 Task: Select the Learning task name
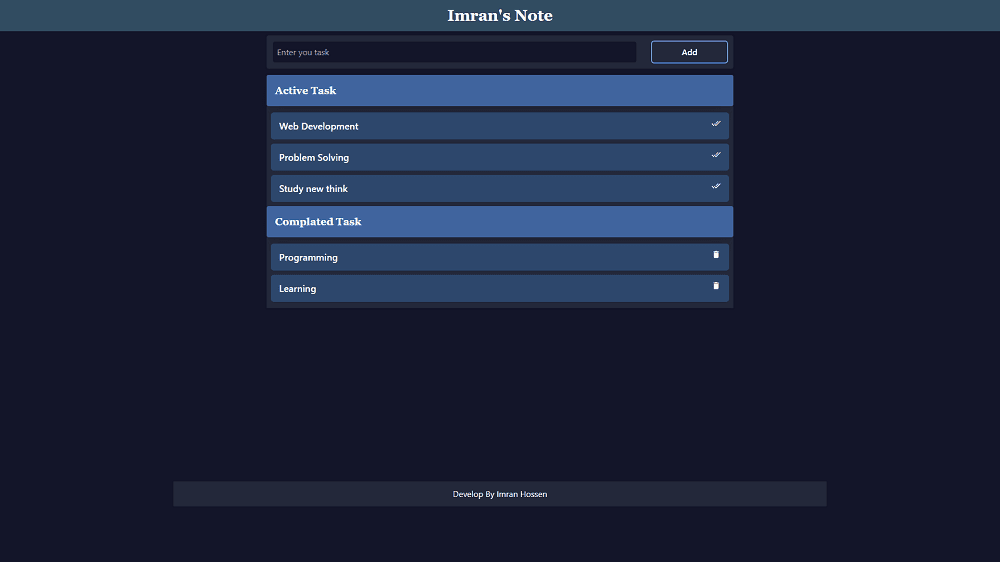(x=297, y=289)
